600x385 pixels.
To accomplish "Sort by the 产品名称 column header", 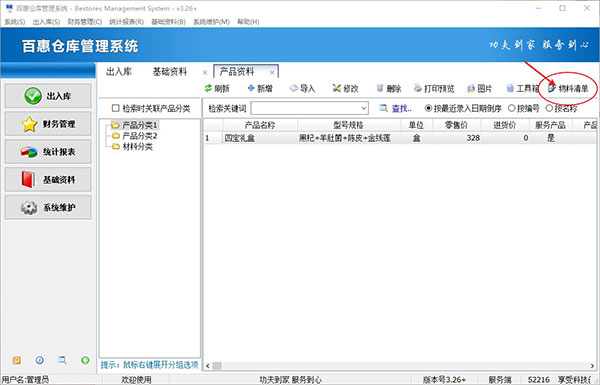I will [x=260, y=125].
